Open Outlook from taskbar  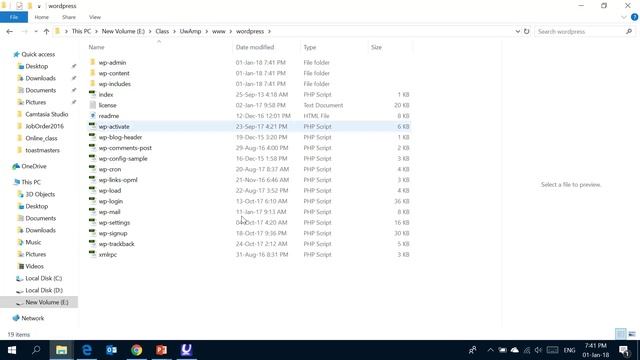click(111, 350)
